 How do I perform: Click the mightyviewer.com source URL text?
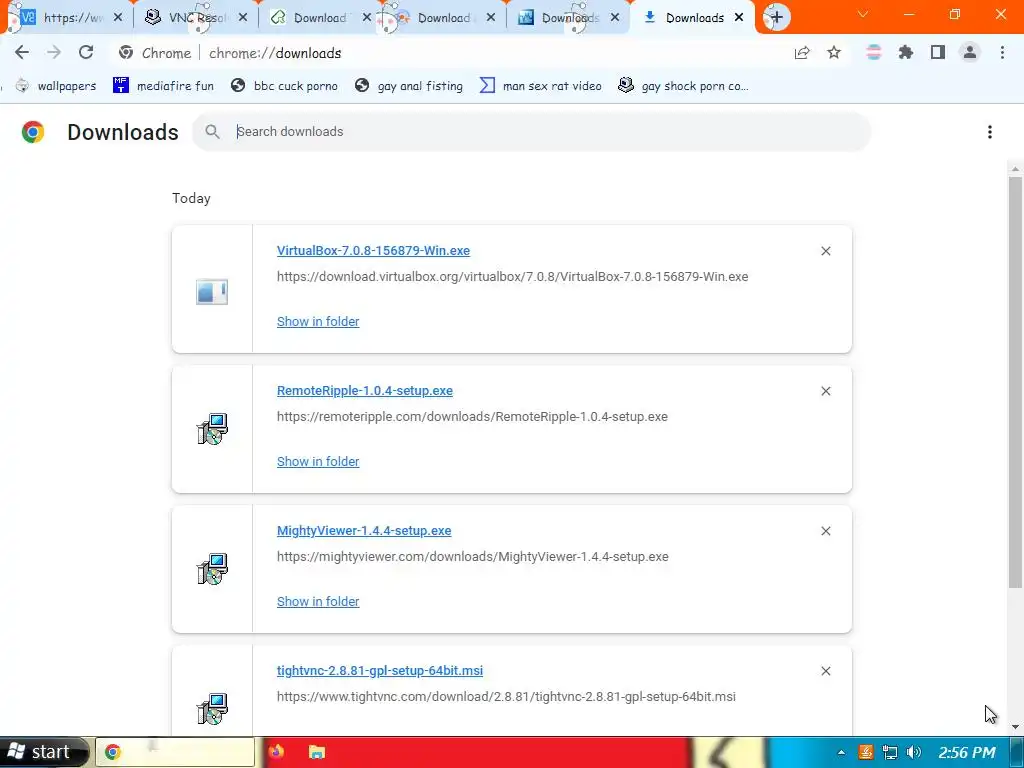pyautogui.click(x=472, y=556)
